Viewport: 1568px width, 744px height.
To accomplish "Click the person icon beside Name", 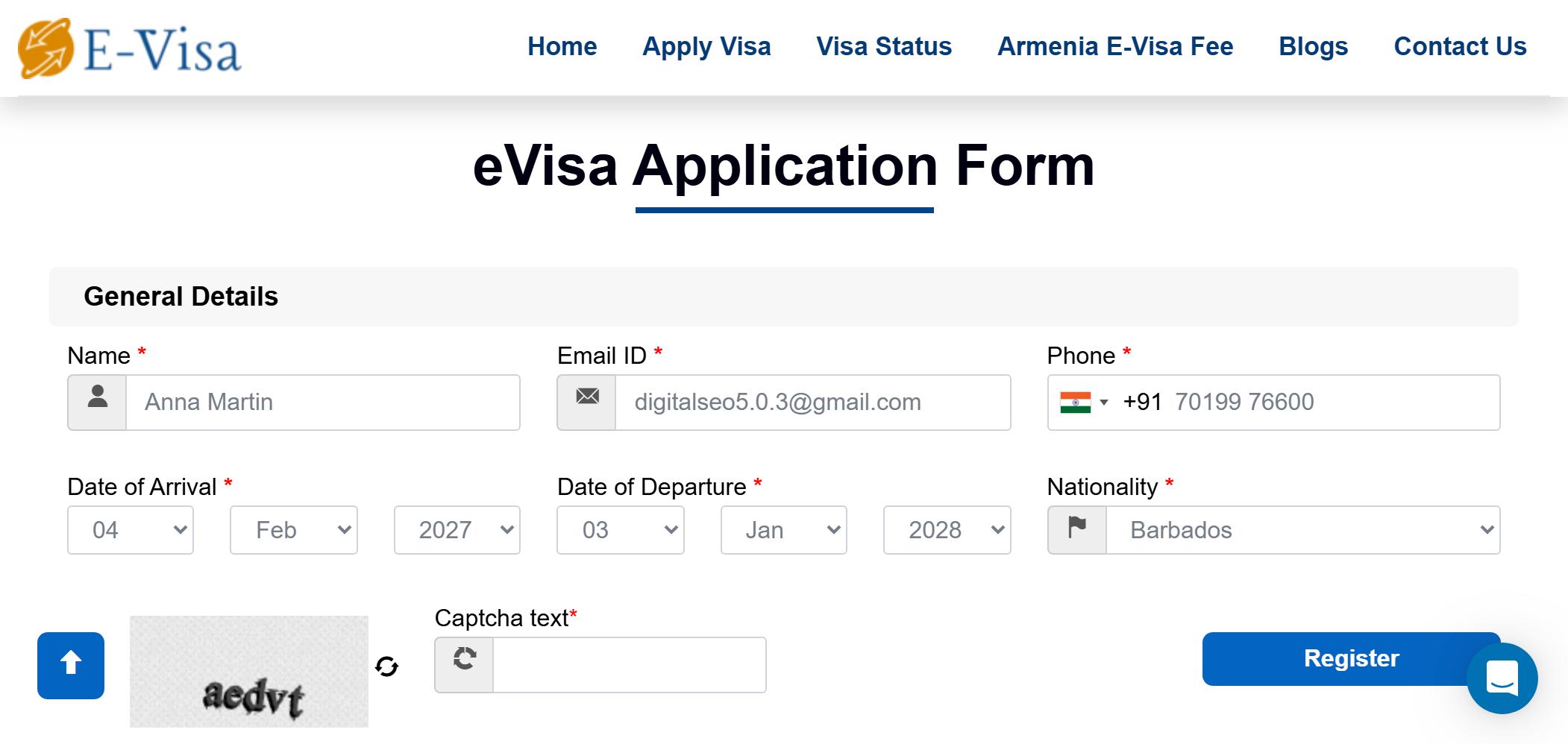I will pyautogui.click(x=97, y=403).
